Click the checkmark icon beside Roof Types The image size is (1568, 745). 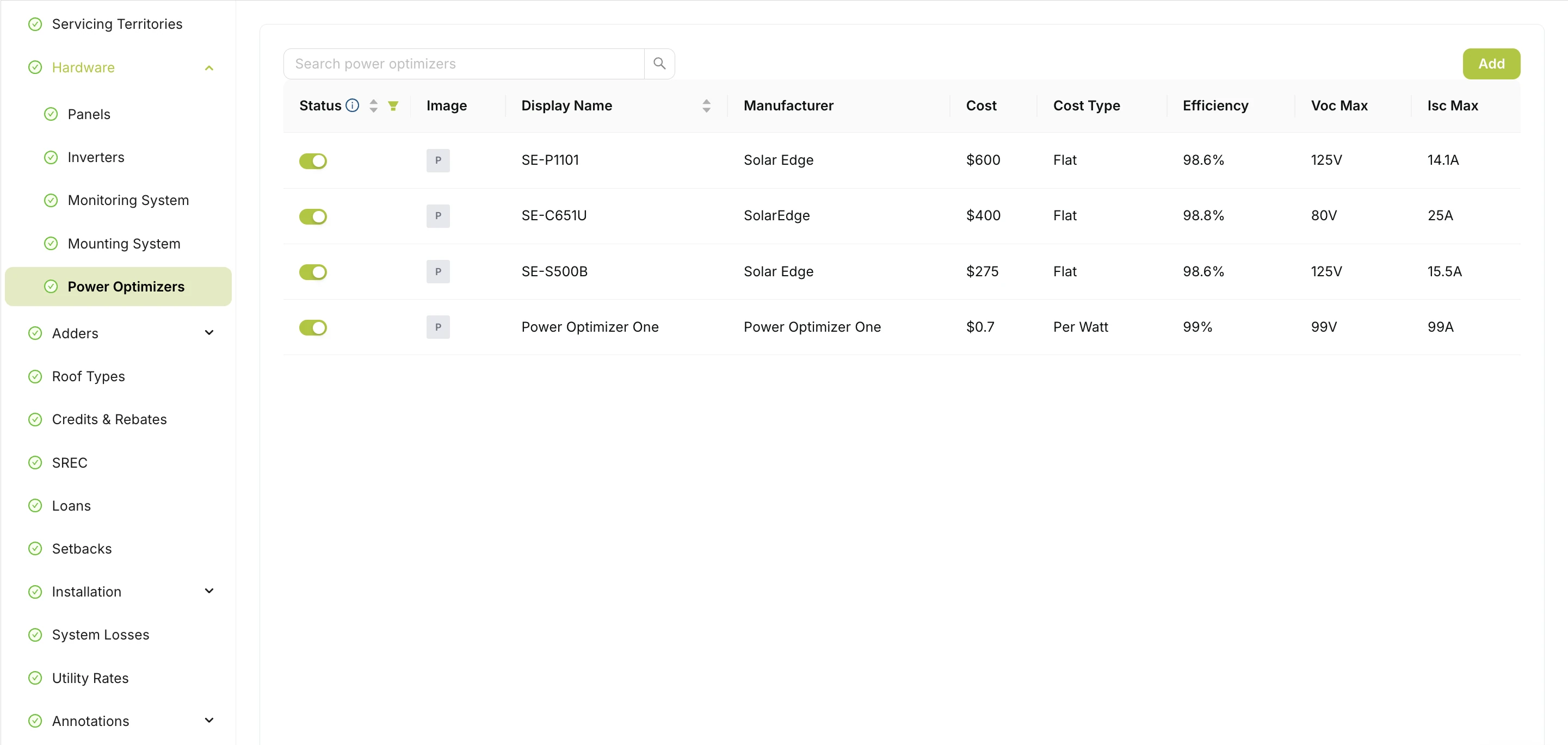(35, 376)
